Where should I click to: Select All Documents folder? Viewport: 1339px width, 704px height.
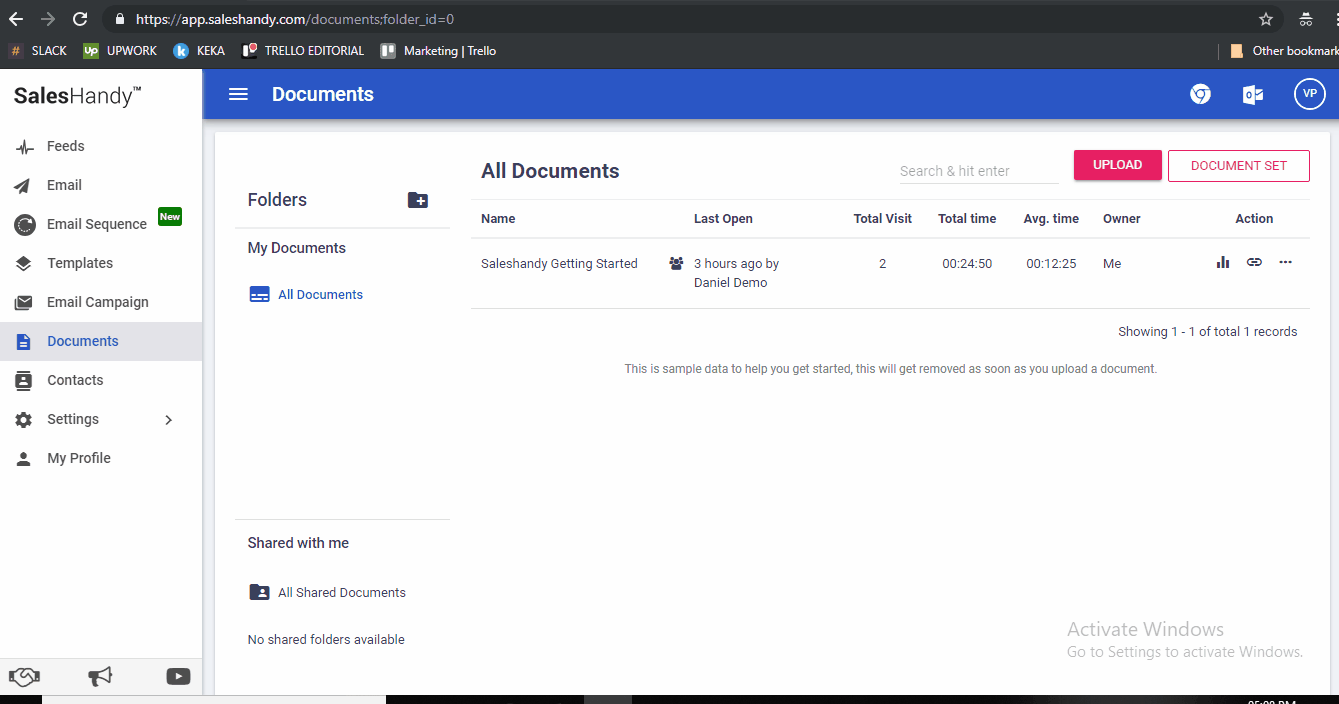320,295
